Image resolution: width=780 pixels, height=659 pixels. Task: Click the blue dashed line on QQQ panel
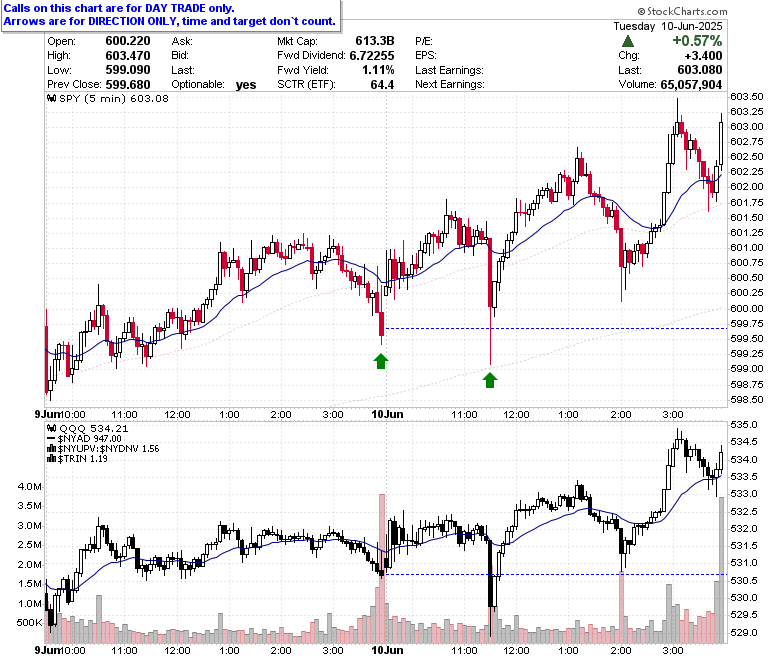[x=556, y=574]
